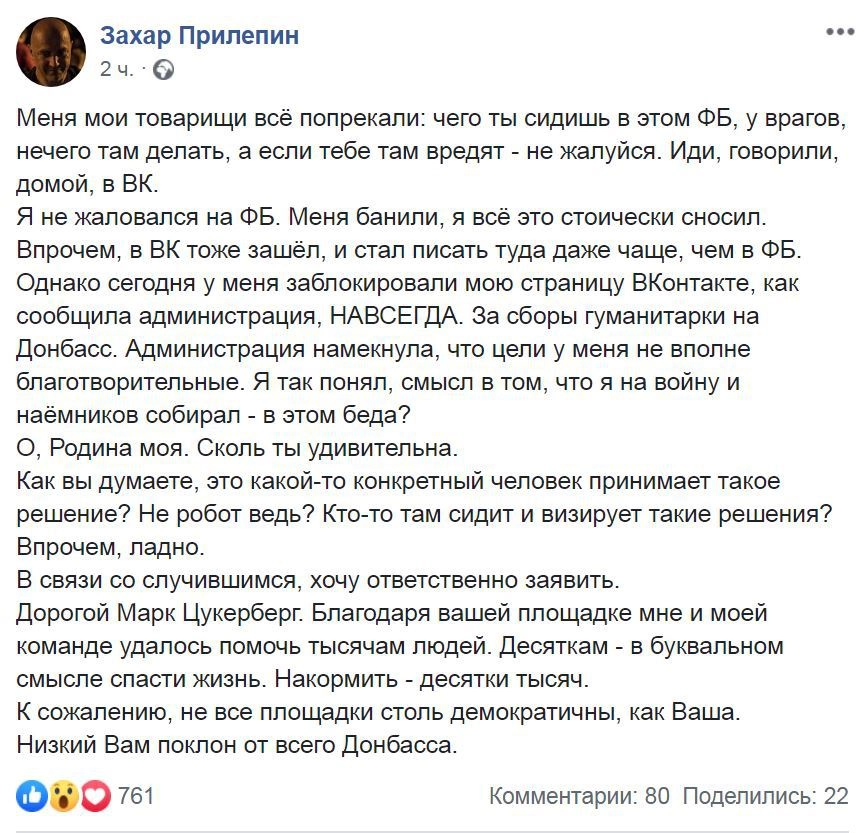Click the globe public privacy icon
866x833 pixels.
click(165, 69)
